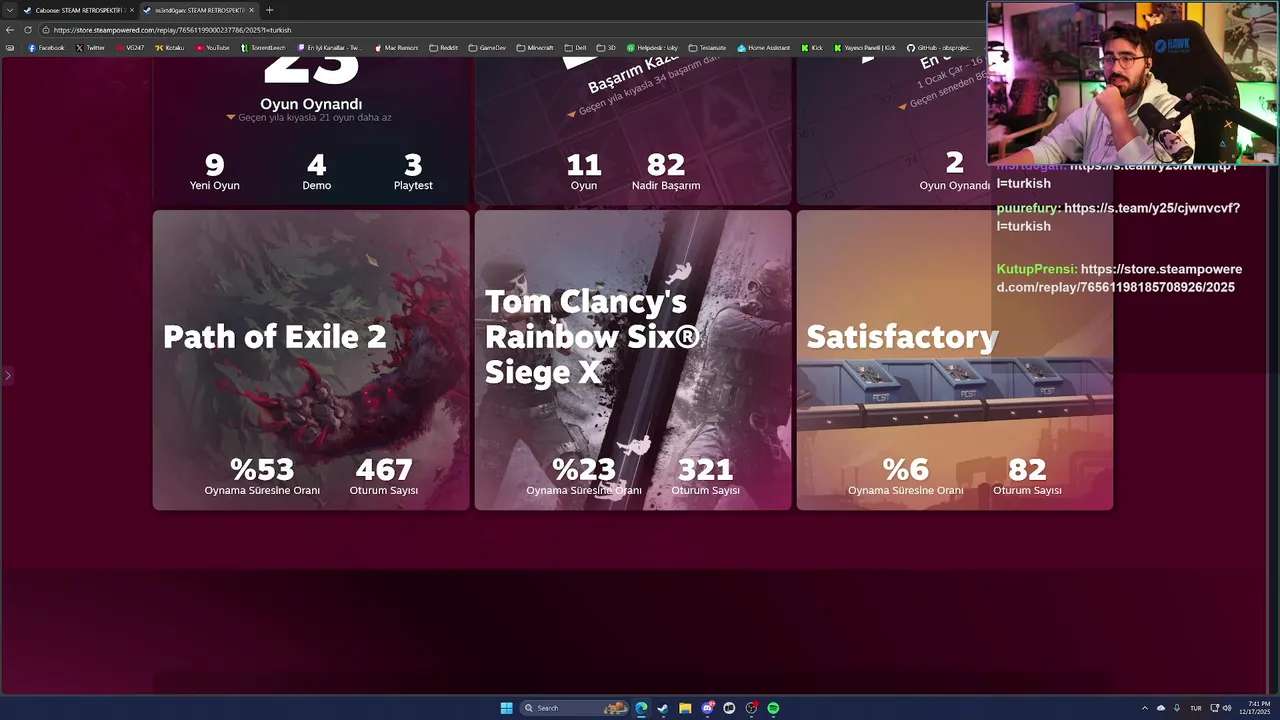Click the microphone icon in system tray
1280x720 pixels.
[x=1177, y=708]
